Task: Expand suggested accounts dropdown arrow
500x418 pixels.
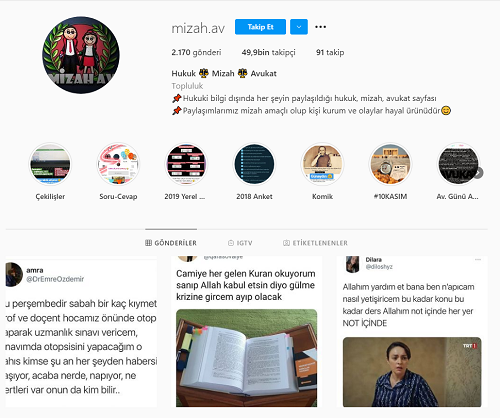Action: [299, 27]
